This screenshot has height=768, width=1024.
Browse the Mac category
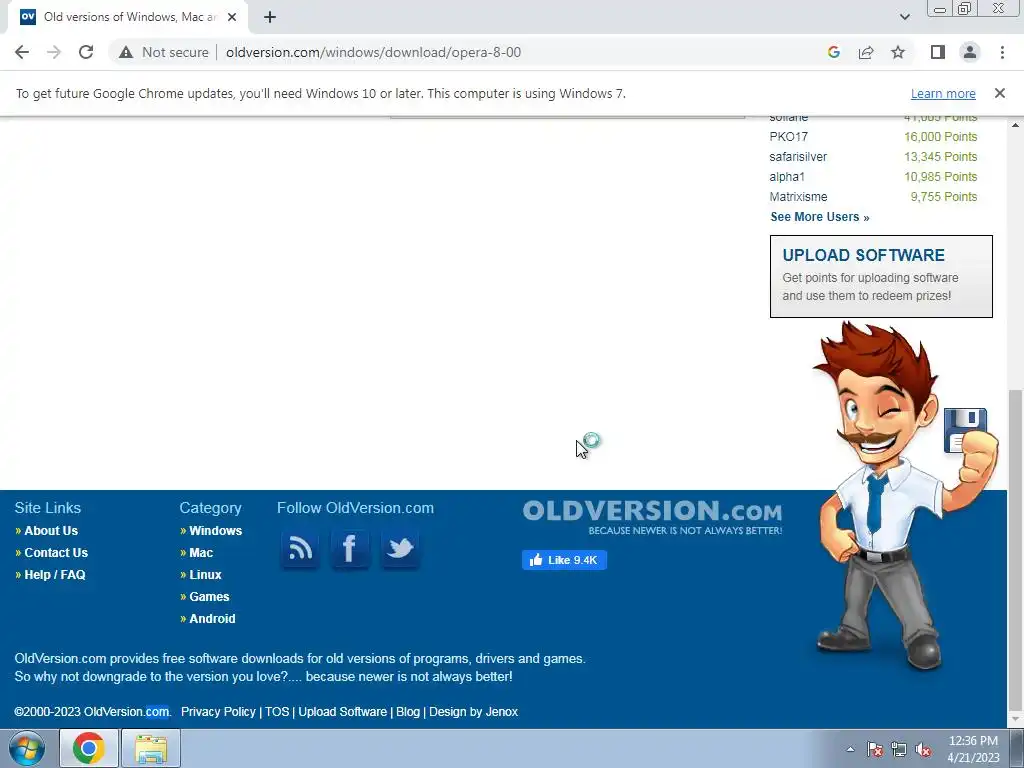pos(201,552)
